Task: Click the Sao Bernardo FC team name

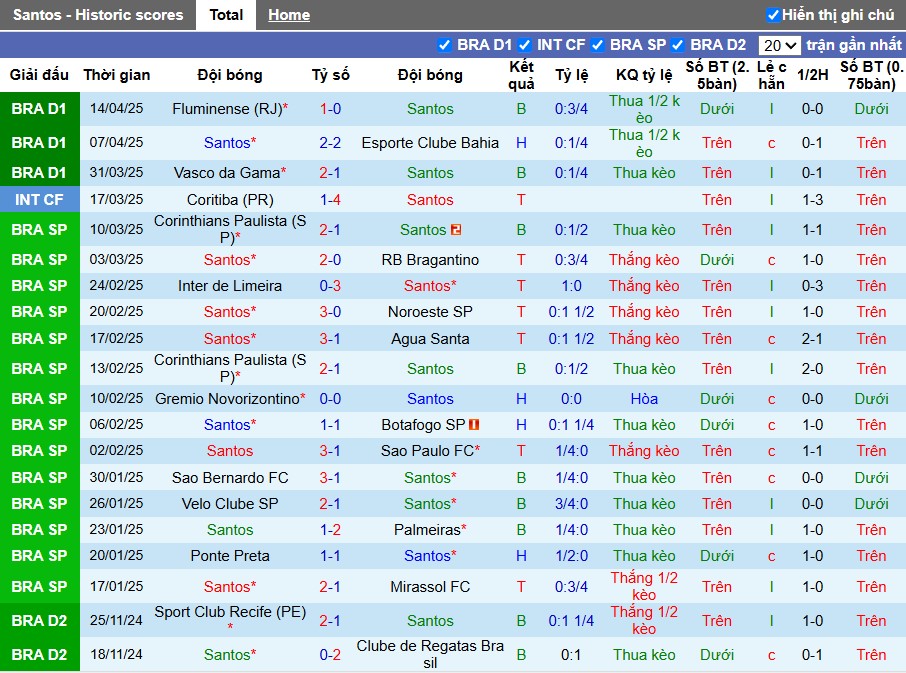Action: click(x=230, y=478)
